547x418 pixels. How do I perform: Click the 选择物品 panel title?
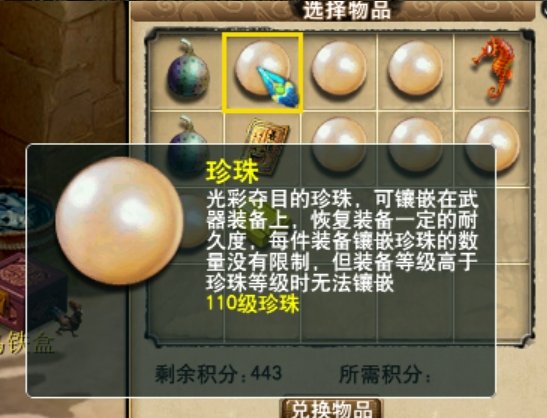click(347, 10)
